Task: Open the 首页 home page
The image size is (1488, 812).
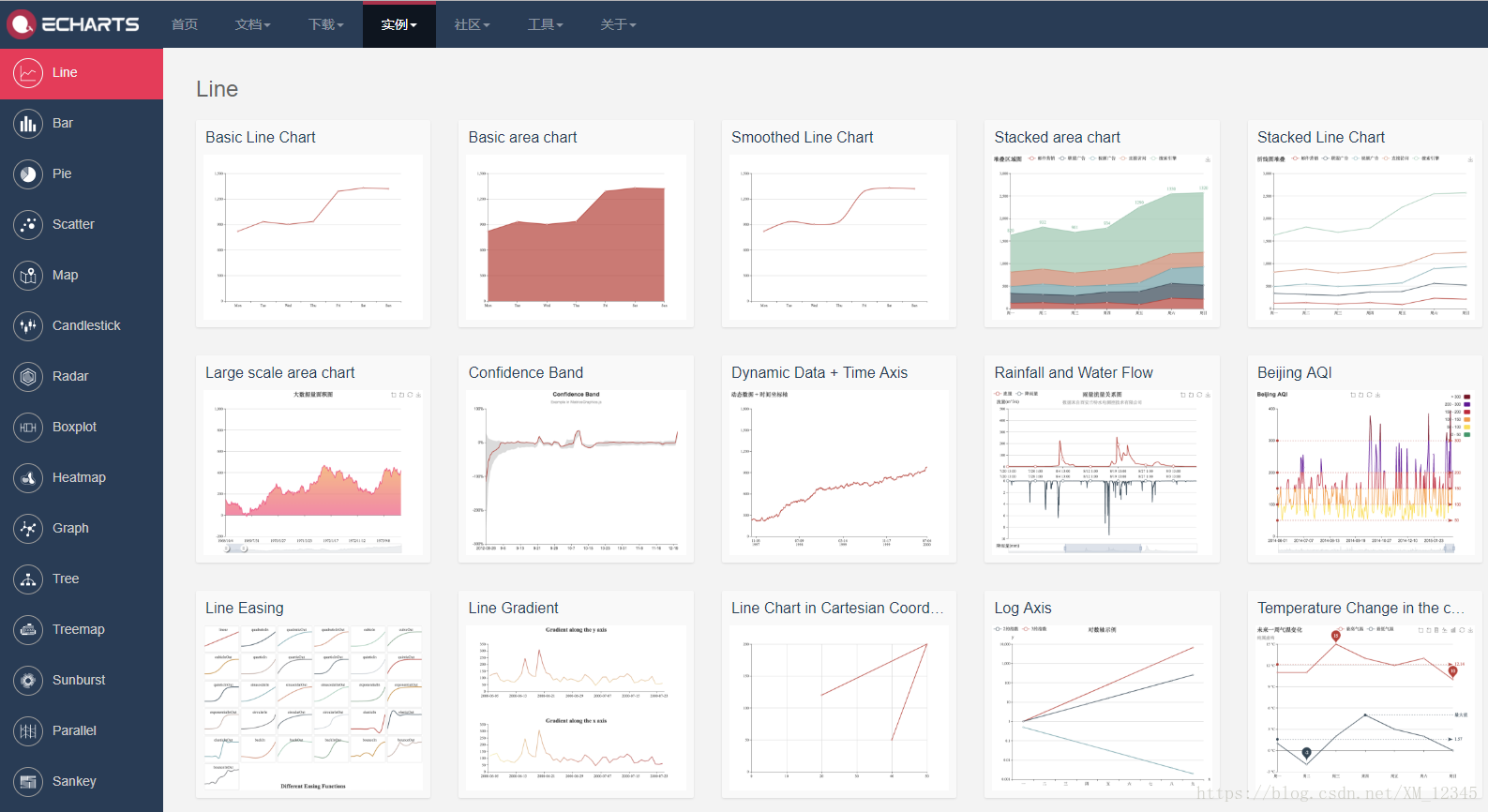Action: 185,24
